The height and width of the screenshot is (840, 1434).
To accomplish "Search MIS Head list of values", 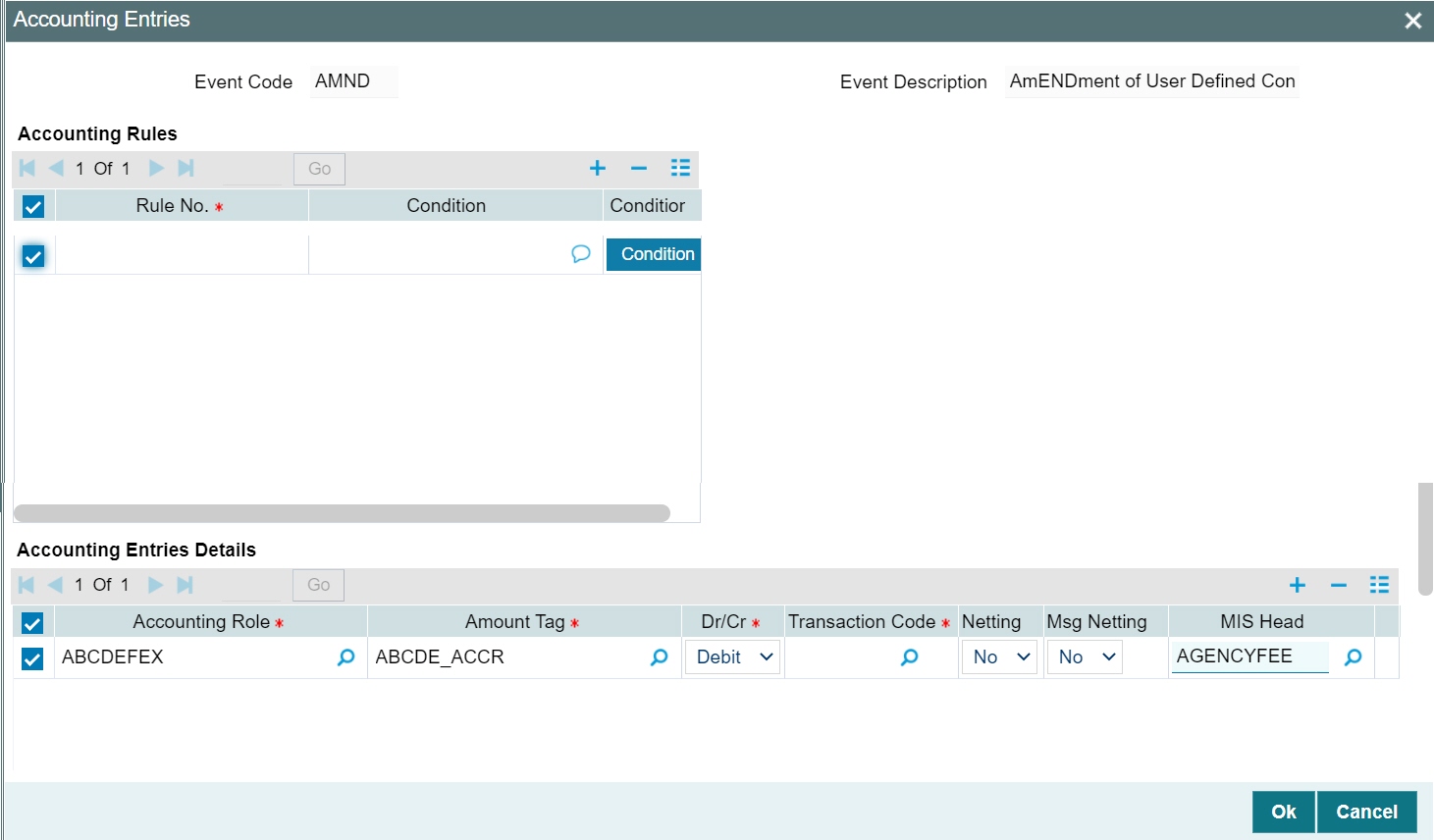I will (1354, 657).
